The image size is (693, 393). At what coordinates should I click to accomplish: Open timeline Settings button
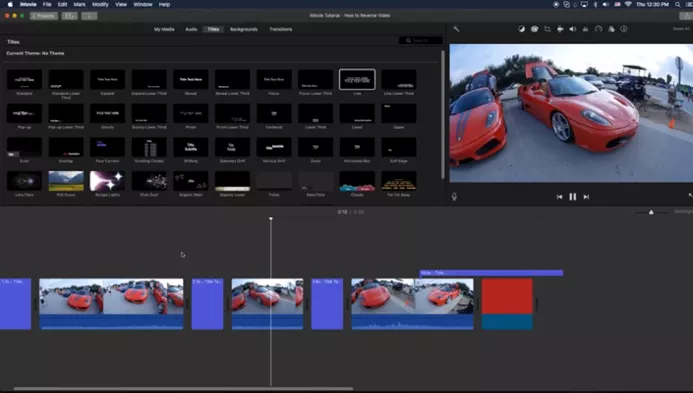[x=683, y=212]
